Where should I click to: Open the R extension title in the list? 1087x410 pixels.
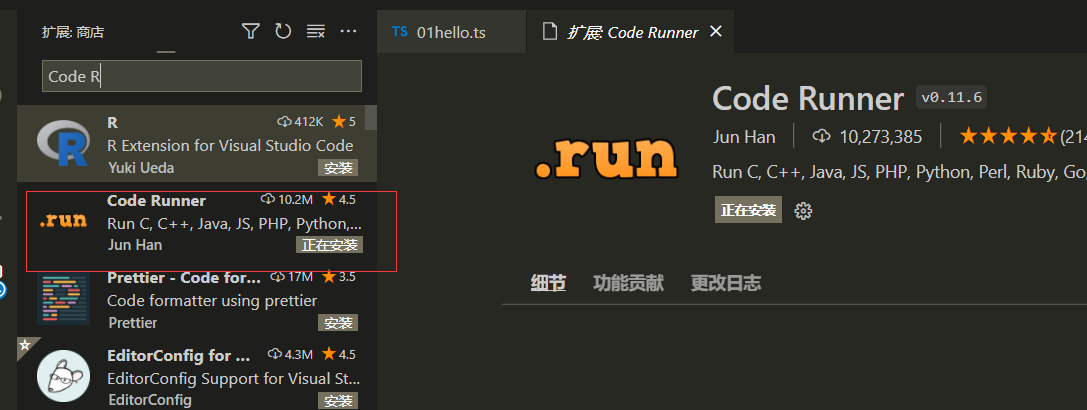tap(112, 122)
